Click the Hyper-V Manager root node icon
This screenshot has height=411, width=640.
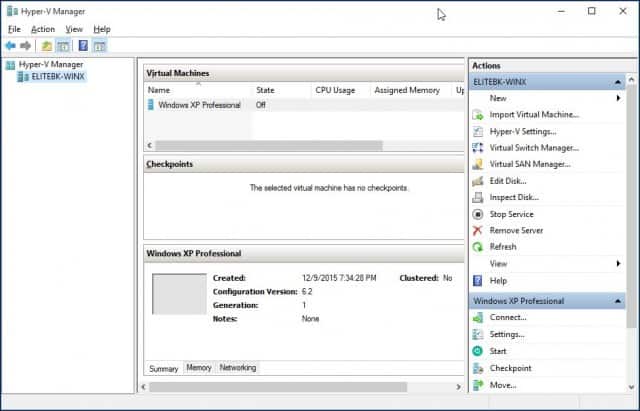[x=11, y=64]
